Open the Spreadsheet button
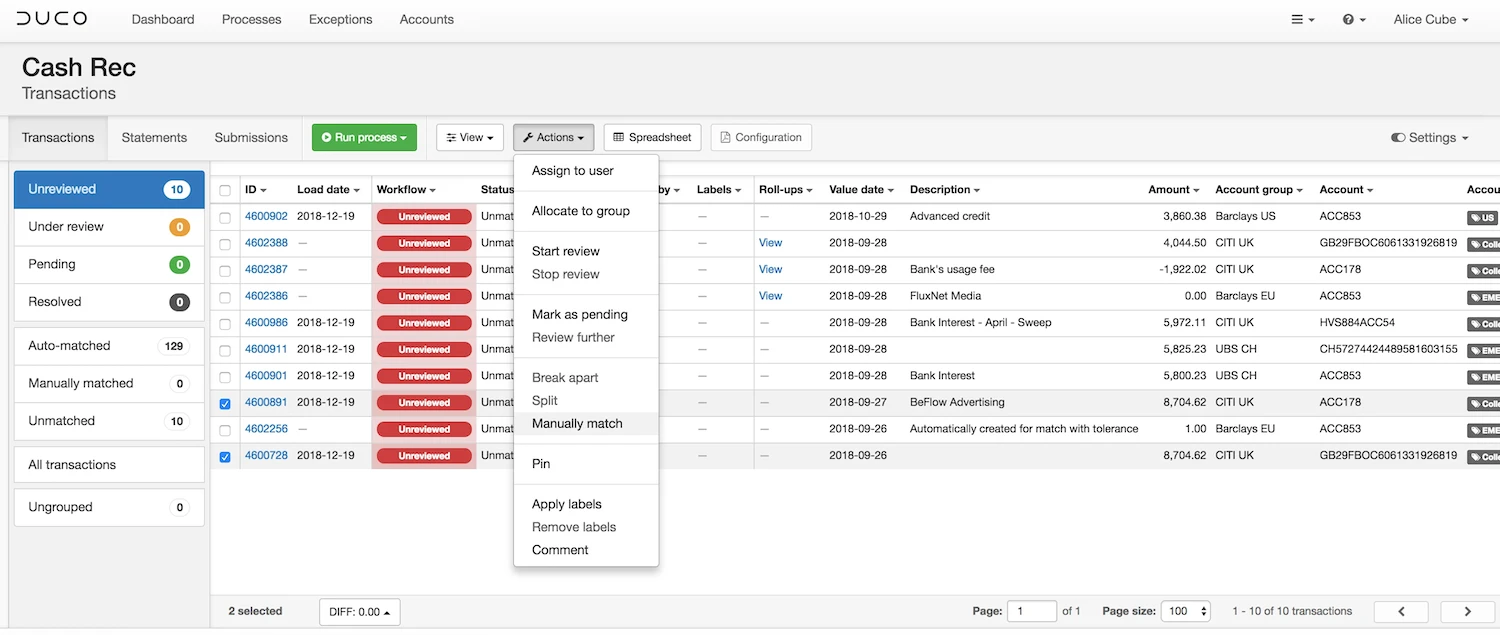 tap(652, 138)
